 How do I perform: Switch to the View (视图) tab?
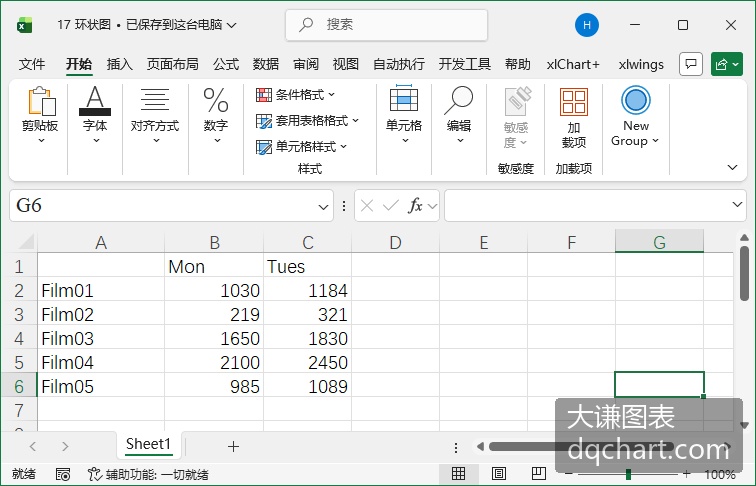(x=346, y=64)
